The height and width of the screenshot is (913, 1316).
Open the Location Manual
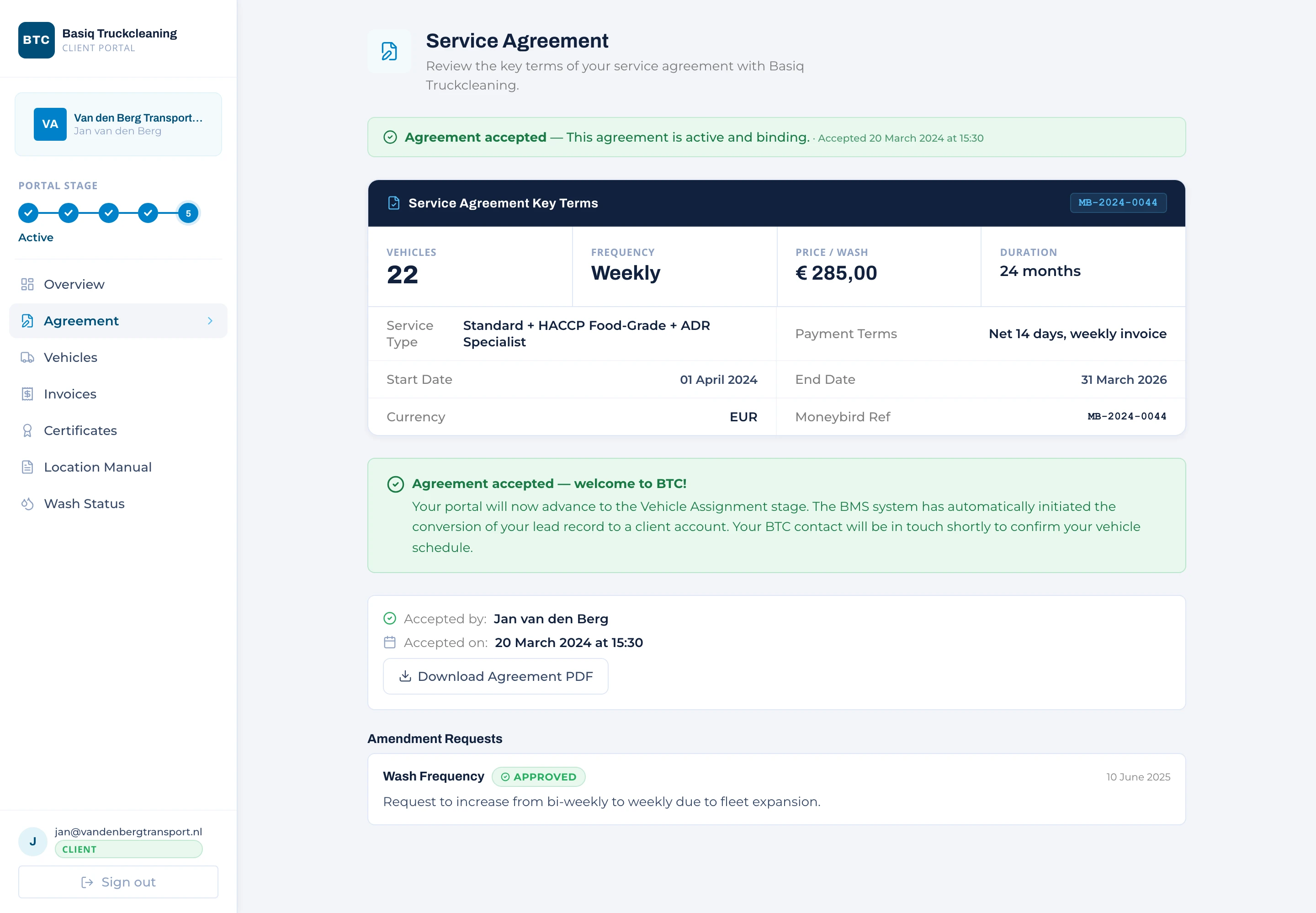(118, 467)
